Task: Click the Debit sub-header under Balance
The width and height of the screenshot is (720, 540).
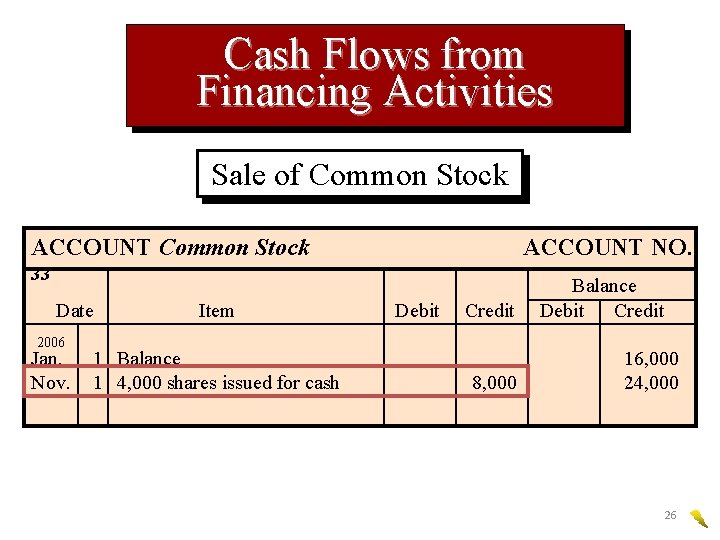Action: (x=562, y=311)
